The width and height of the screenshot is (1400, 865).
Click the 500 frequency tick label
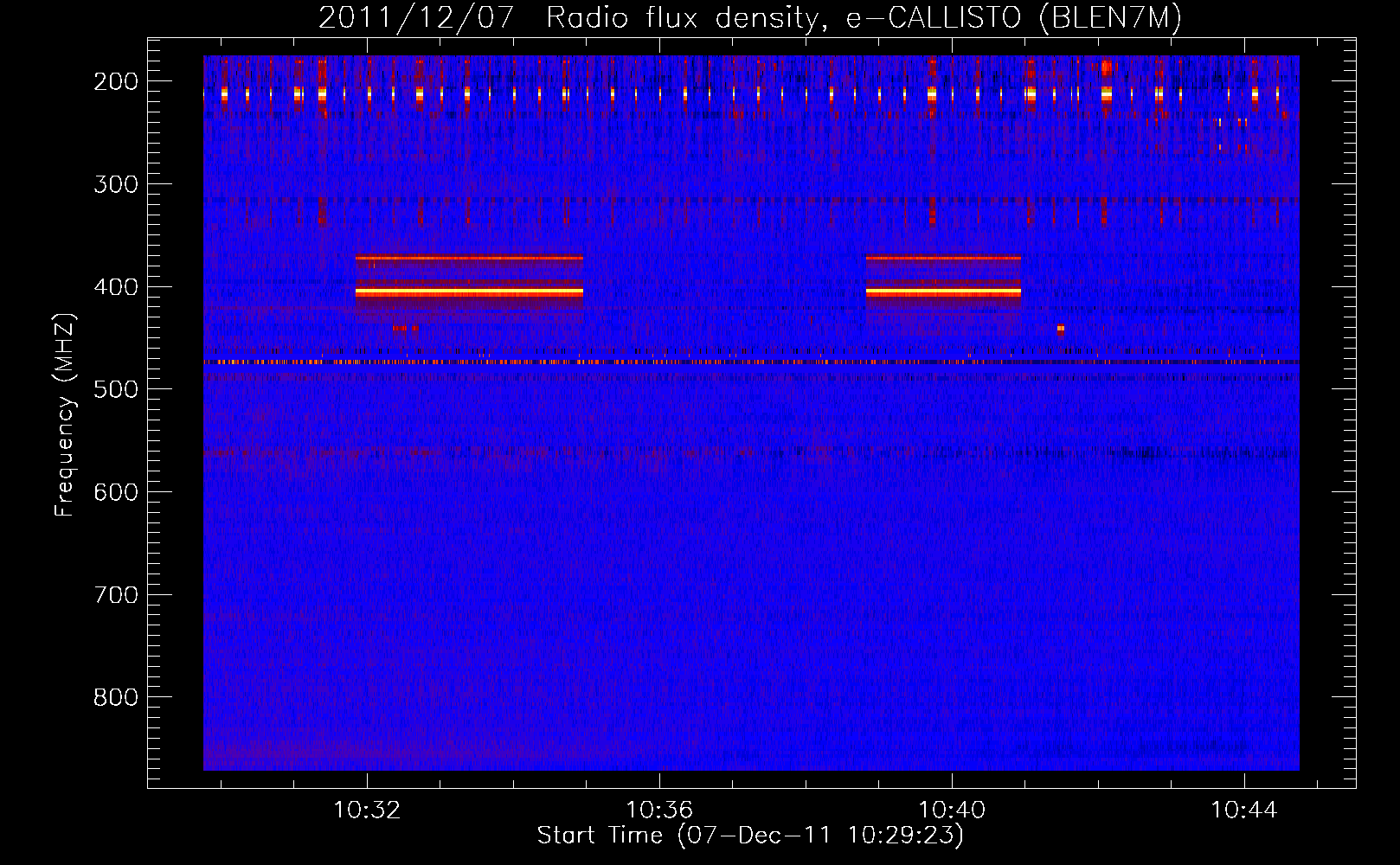pyautogui.click(x=116, y=389)
